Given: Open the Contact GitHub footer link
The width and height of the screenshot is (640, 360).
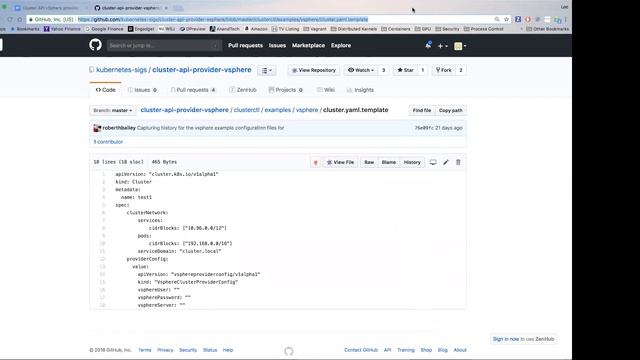Looking at the screenshot, I should point(361,350).
